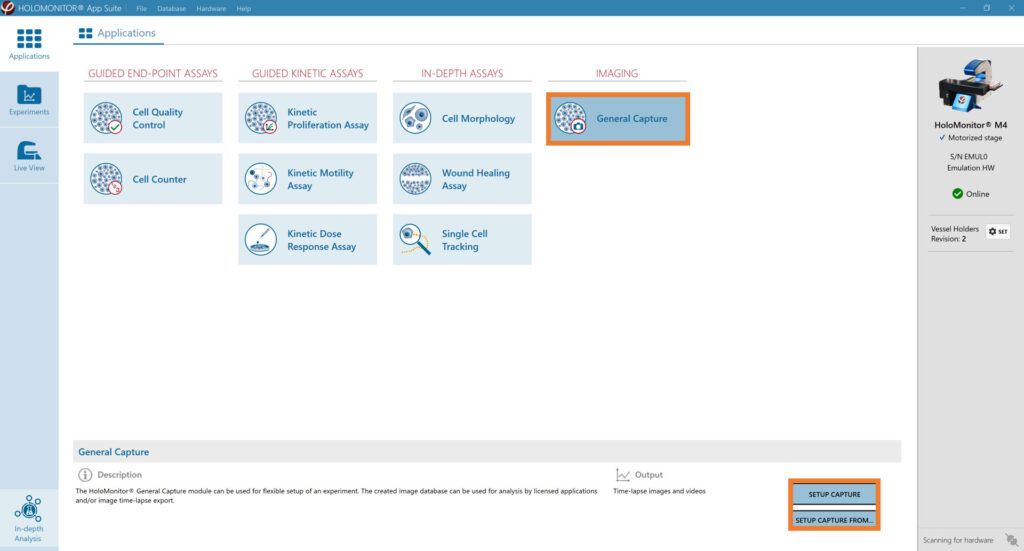The height and width of the screenshot is (551, 1024).
Task: Select the Kinetic Proliferation Assay label
Action: coord(328,118)
